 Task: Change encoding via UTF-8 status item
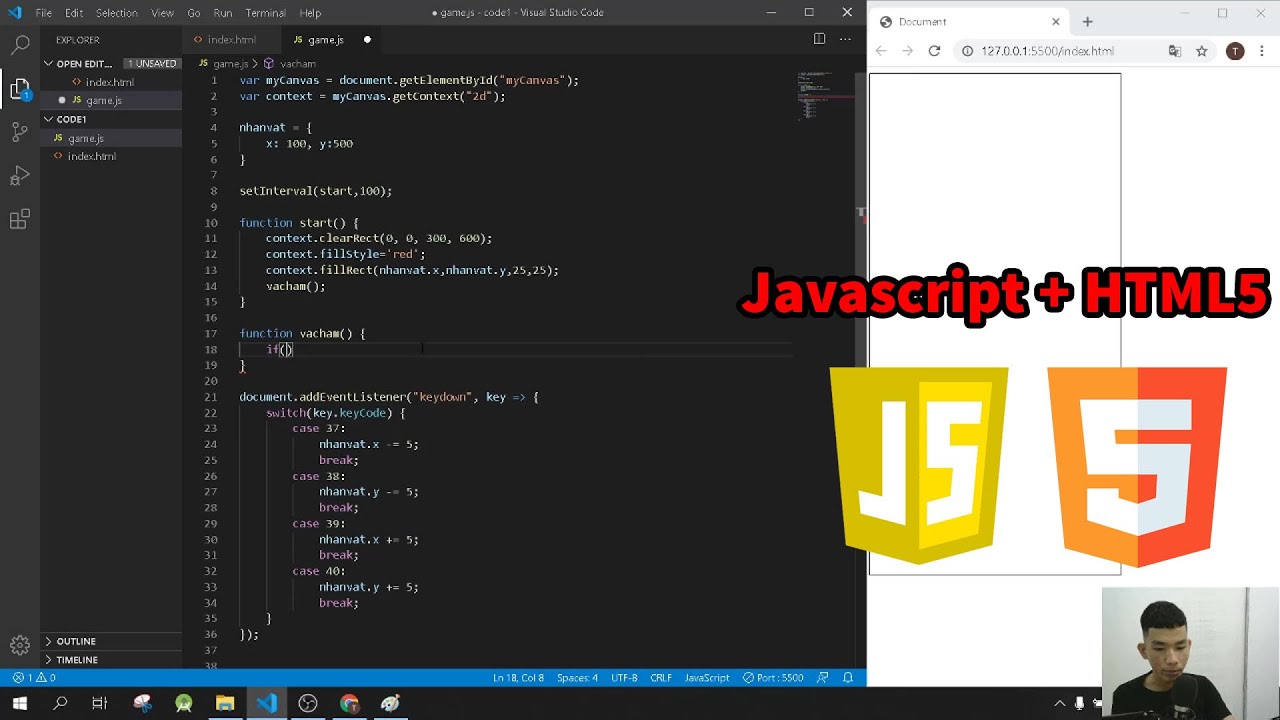coord(624,678)
